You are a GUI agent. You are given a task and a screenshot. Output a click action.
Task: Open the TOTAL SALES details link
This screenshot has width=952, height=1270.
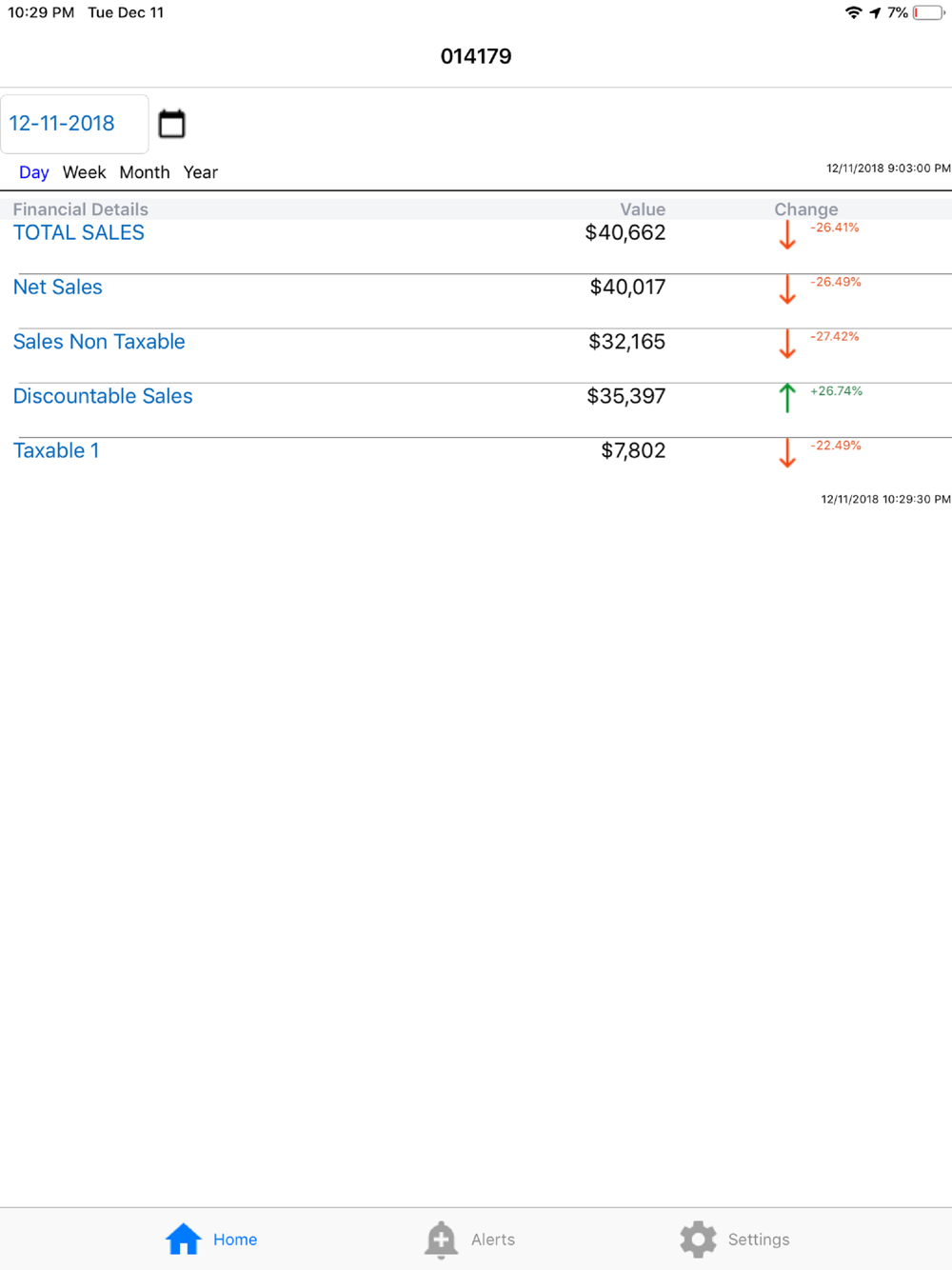79,233
